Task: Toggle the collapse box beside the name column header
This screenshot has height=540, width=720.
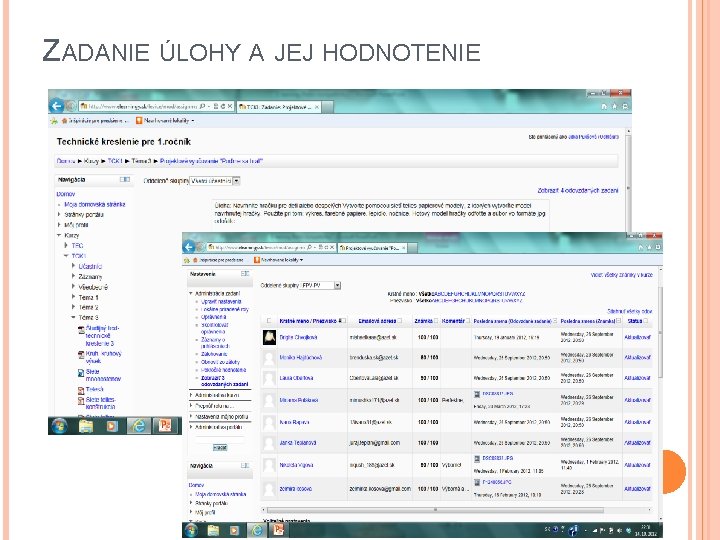Action: pyautogui.click(x=343, y=321)
